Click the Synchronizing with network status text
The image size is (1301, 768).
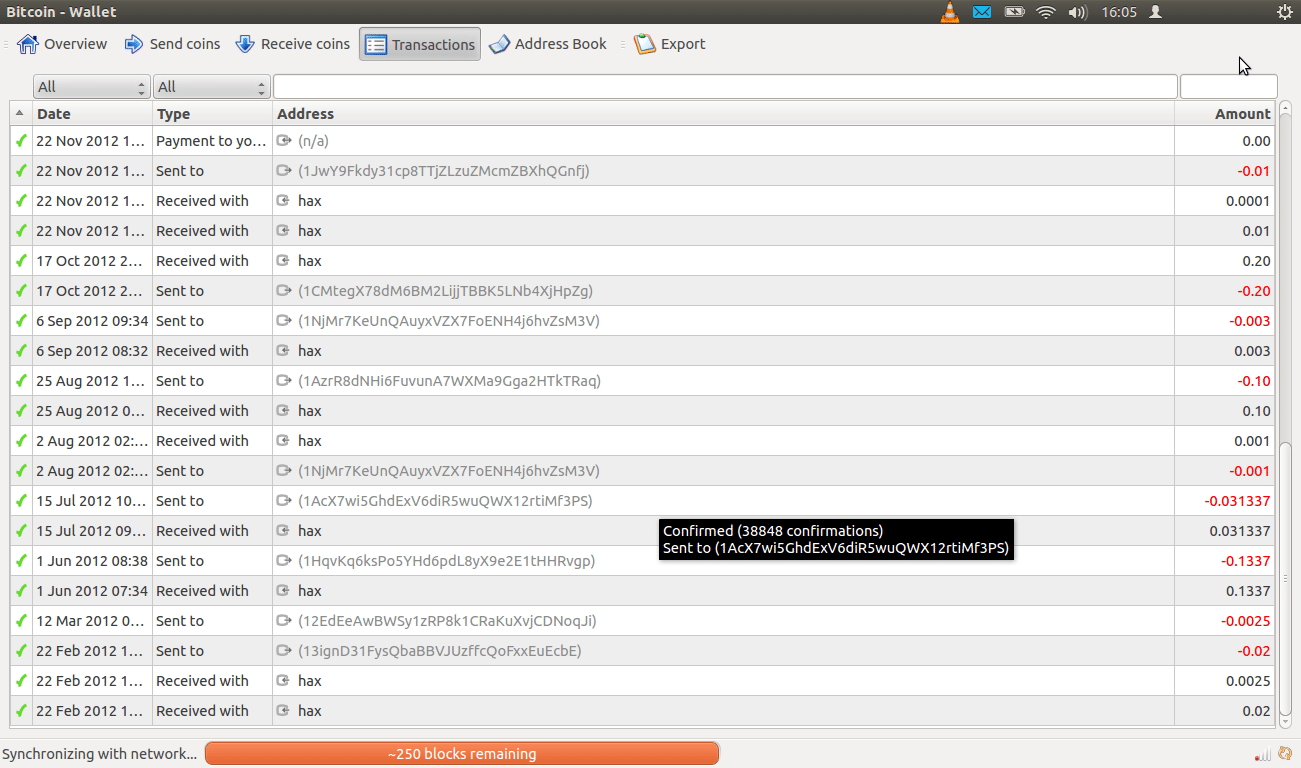point(100,754)
